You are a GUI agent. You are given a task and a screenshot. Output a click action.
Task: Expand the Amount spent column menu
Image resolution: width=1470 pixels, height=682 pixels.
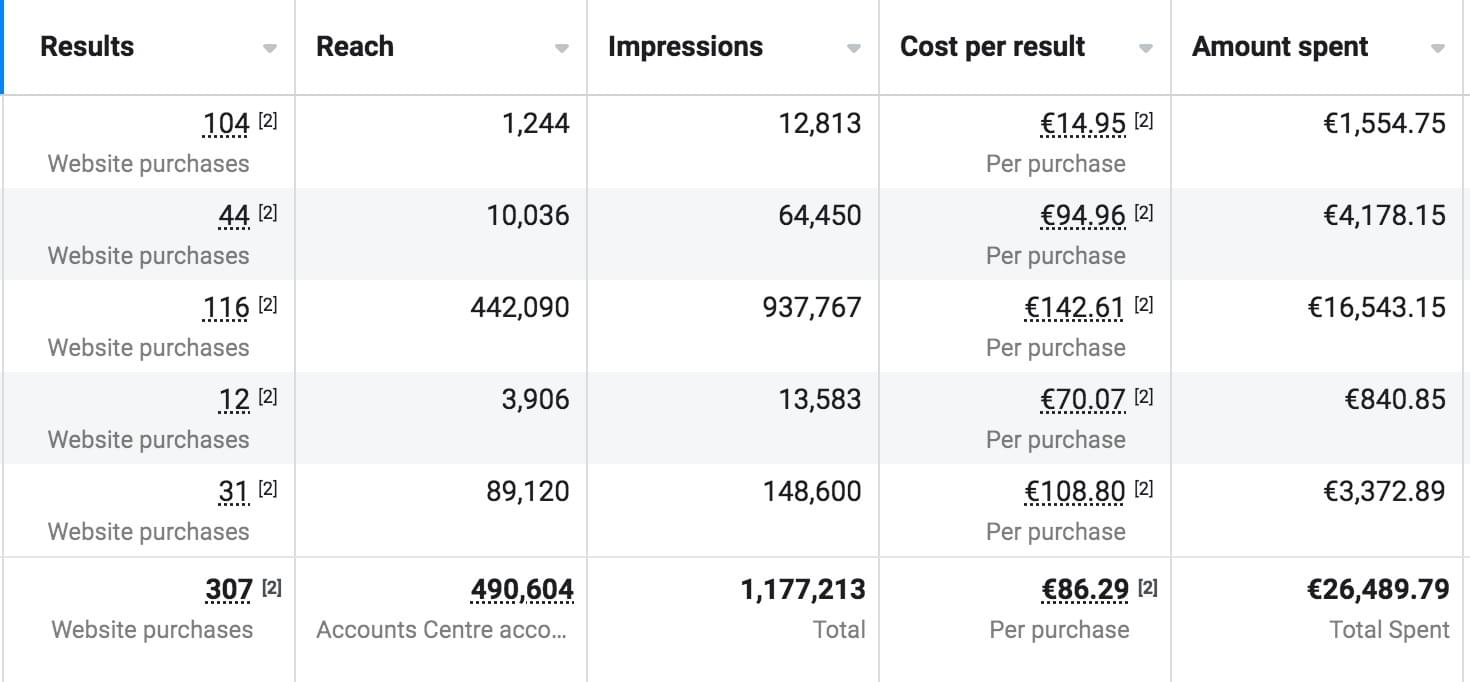point(1437,49)
